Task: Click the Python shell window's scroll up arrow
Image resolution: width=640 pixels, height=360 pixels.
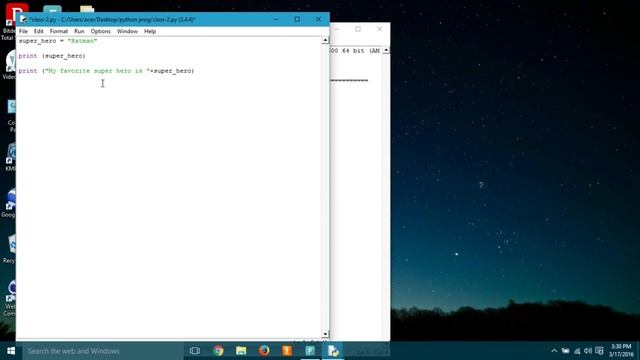Action: 386,51
